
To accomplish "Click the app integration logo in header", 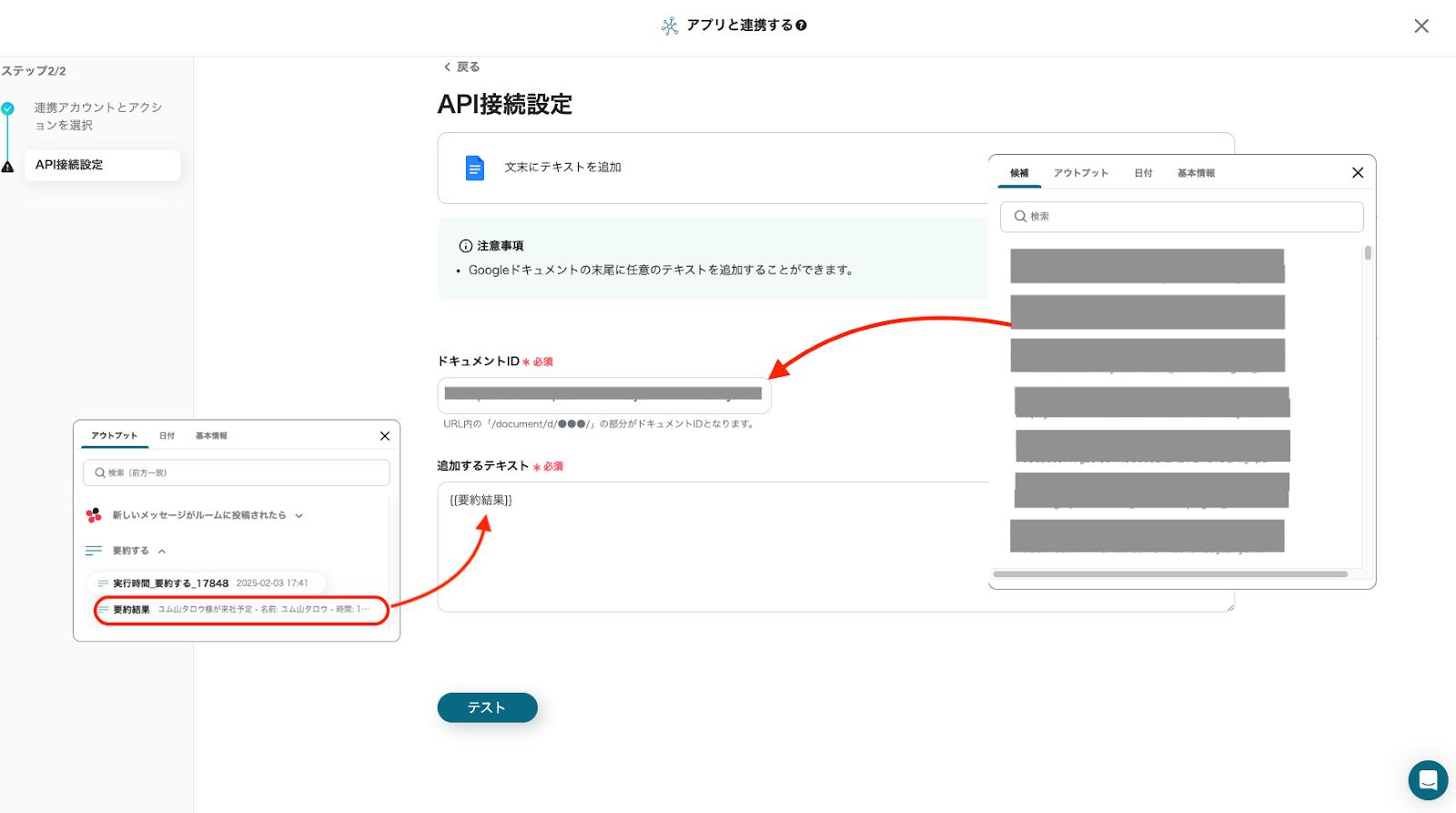I will click(670, 26).
